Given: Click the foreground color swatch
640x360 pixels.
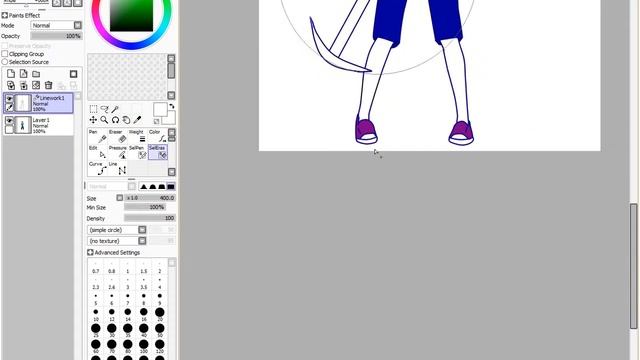Looking at the screenshot, I should (160, 109).
